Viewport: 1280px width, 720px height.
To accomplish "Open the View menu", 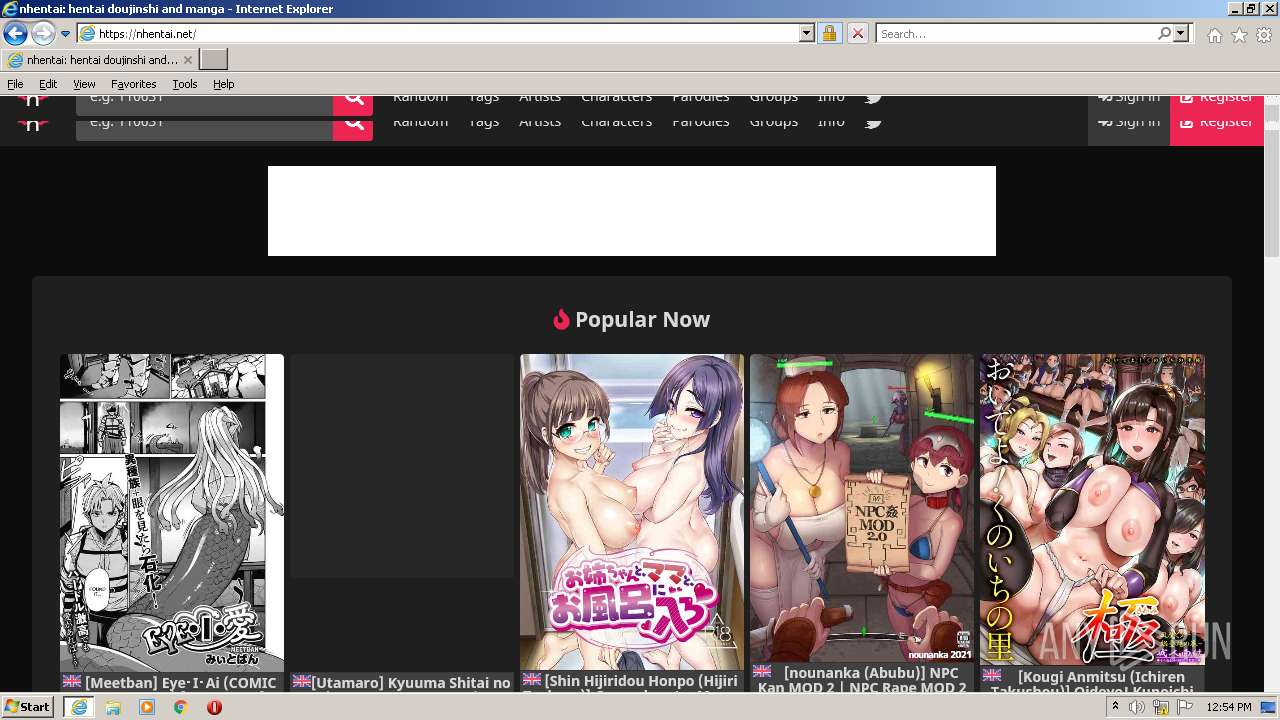I will coord(84,84).
